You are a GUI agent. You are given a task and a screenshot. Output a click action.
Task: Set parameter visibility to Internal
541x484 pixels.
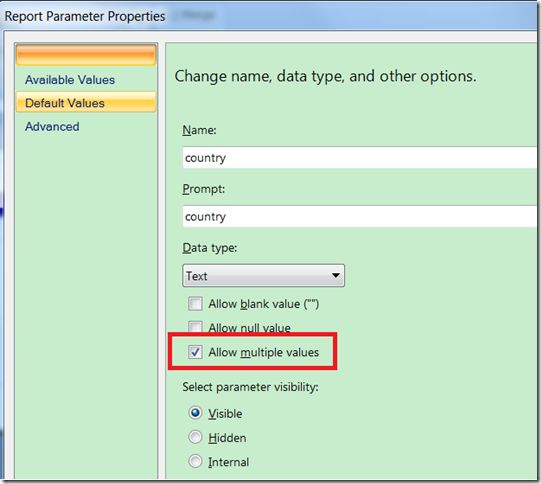[x=195, y=461]
